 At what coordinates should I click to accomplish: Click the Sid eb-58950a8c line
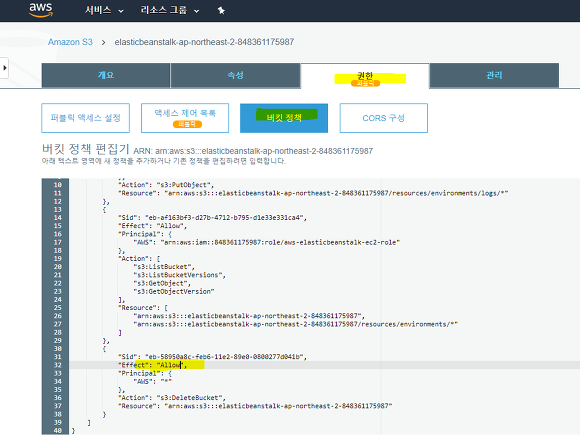212,357
